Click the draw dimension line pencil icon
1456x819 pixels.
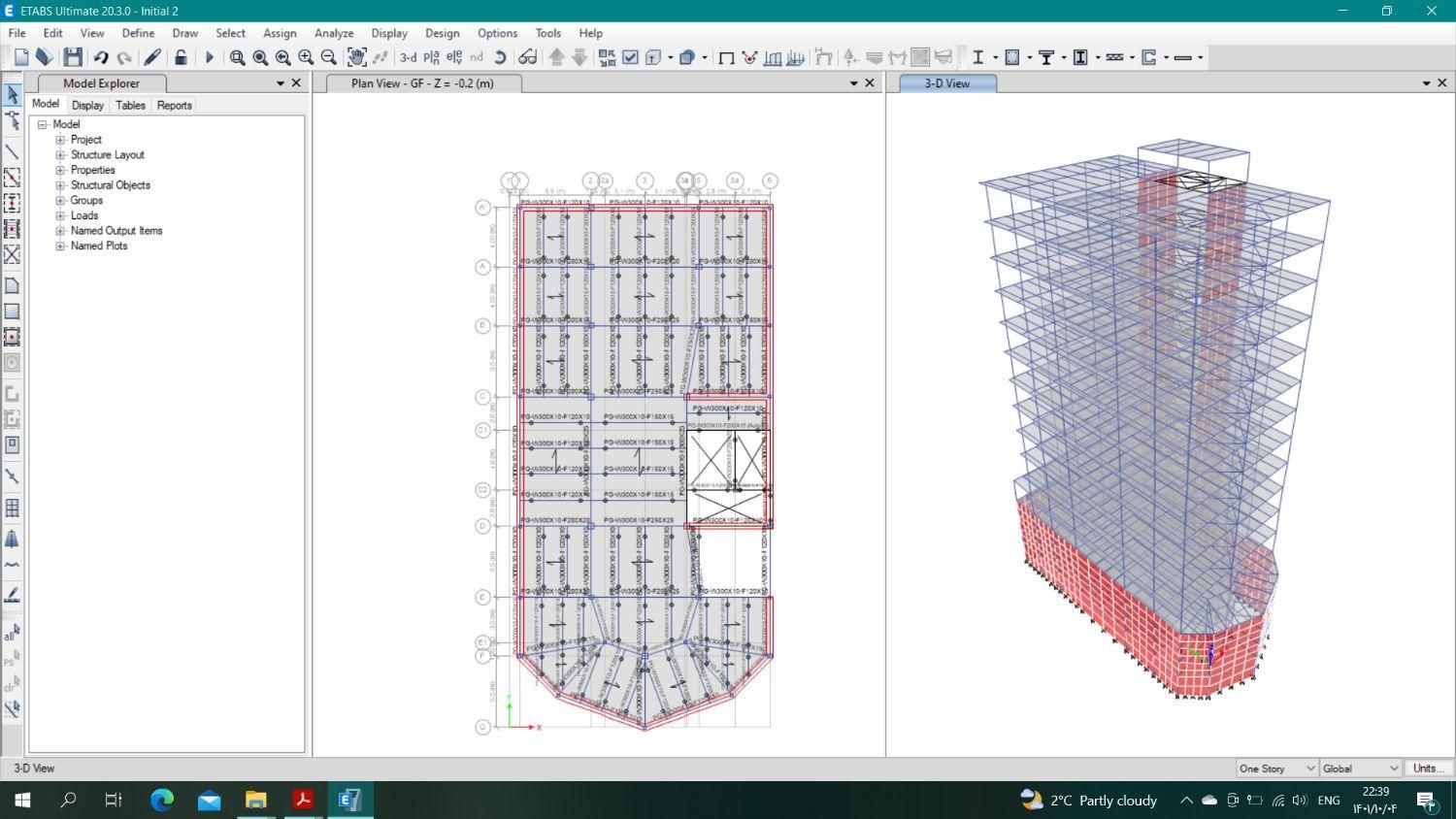(12, 594)
